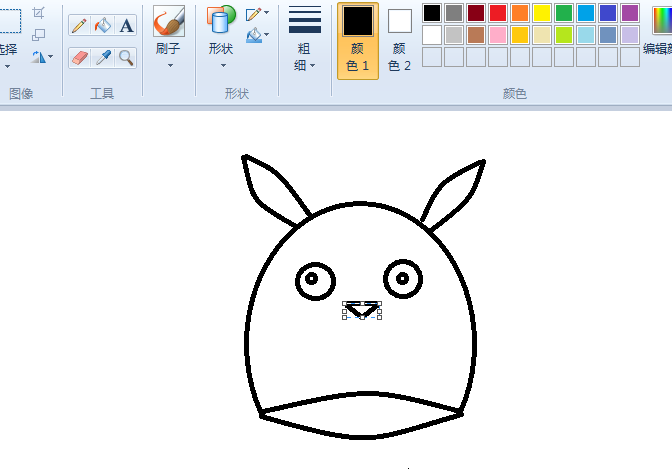Viewport: 672px width, 469px height.
Task: Open the 刷子 brushes dropdown arrow
Action: [170, 66]
